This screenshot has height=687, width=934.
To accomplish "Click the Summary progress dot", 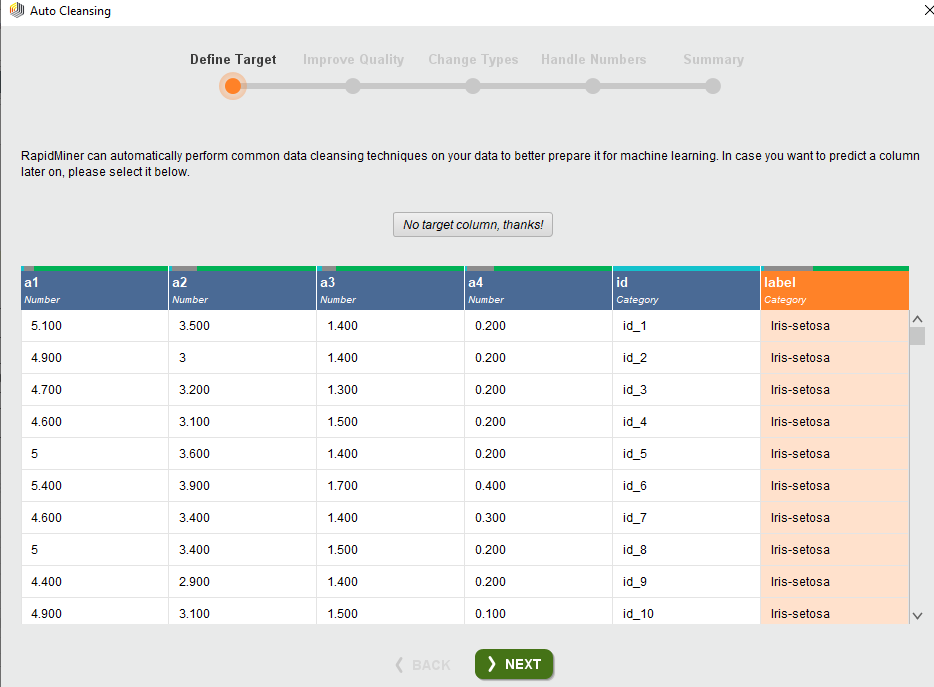I will tap(713, 86).
